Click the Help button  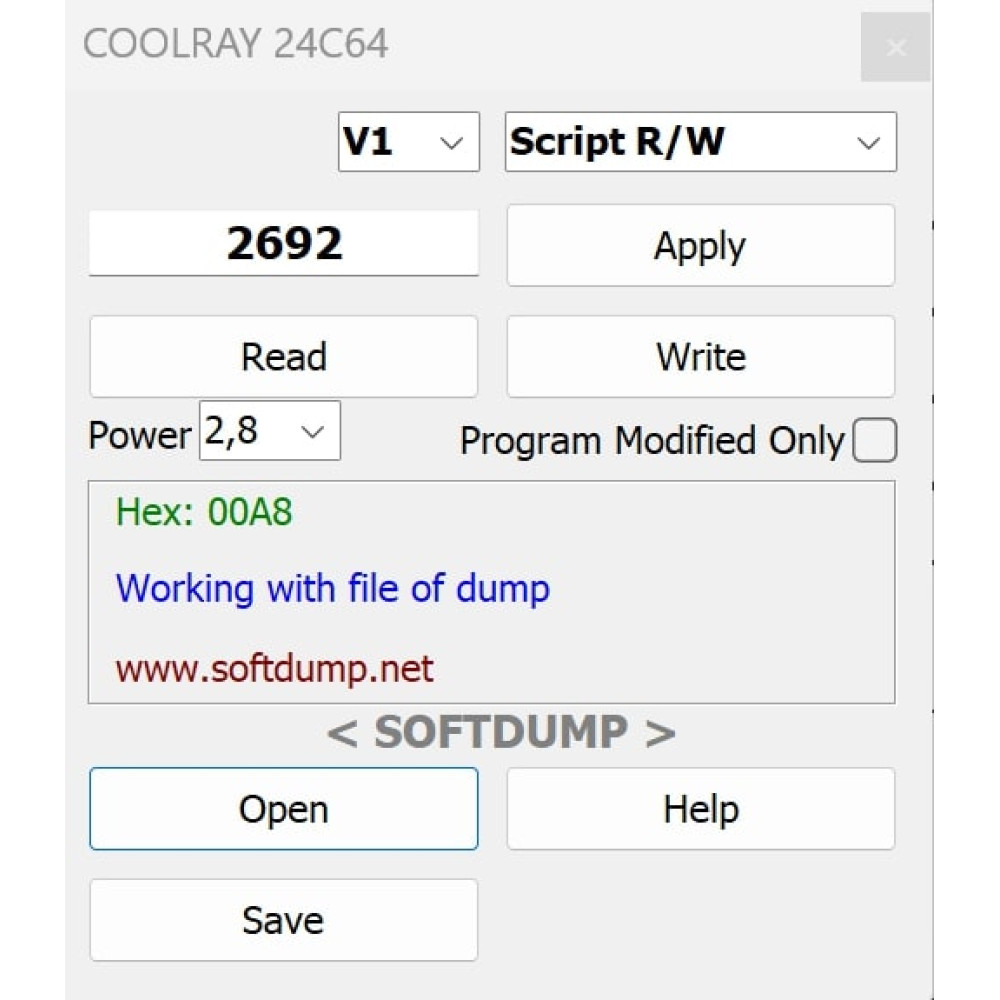(x=701, y=809)
